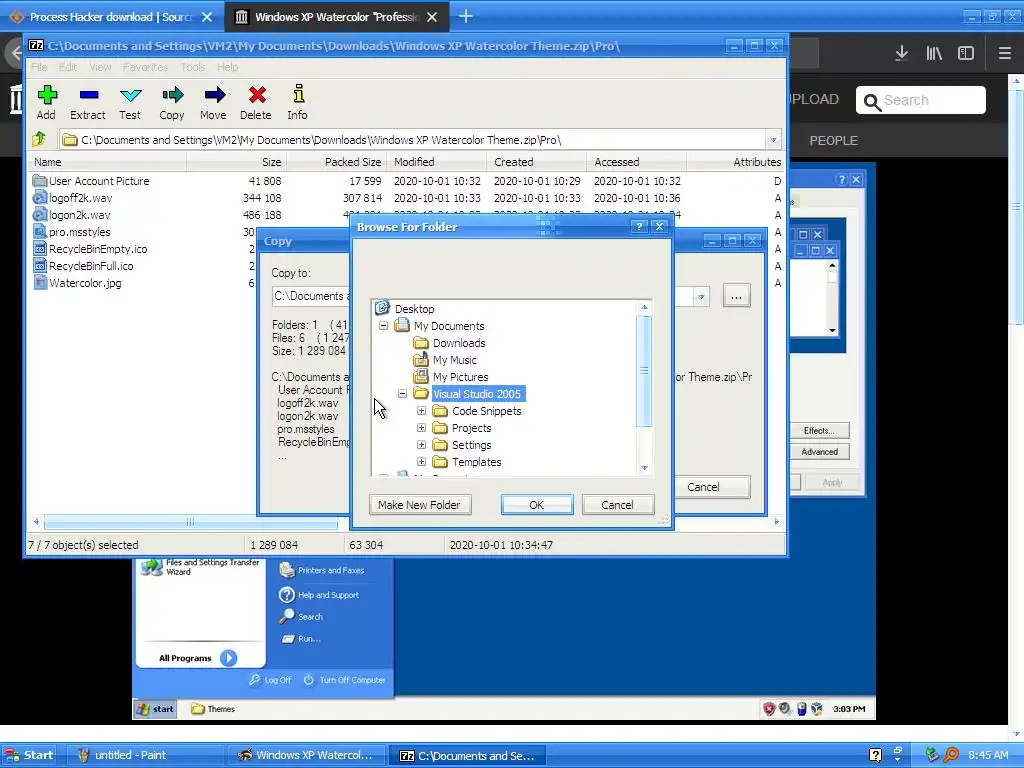Click the My Pictures folder icon in the tree
The width and height of the screenshot is (1024, 768).
click(421, 376)
